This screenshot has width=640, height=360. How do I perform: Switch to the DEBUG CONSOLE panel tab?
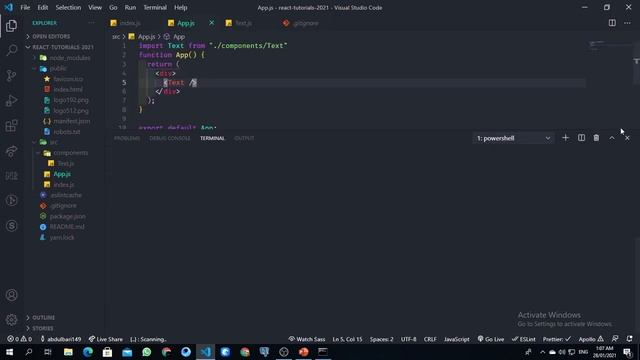point(170,138)
